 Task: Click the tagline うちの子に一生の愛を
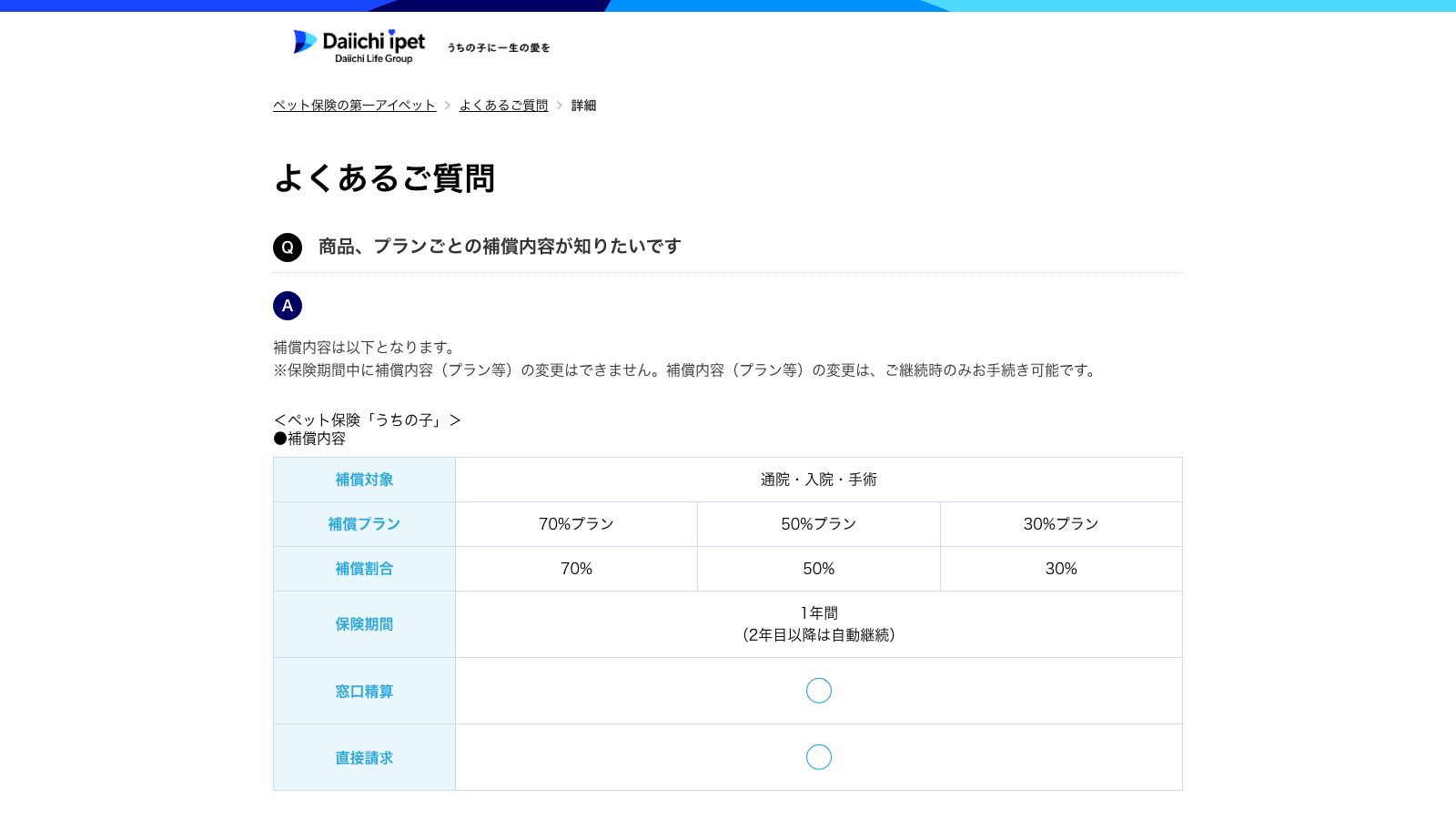(499, 47)
